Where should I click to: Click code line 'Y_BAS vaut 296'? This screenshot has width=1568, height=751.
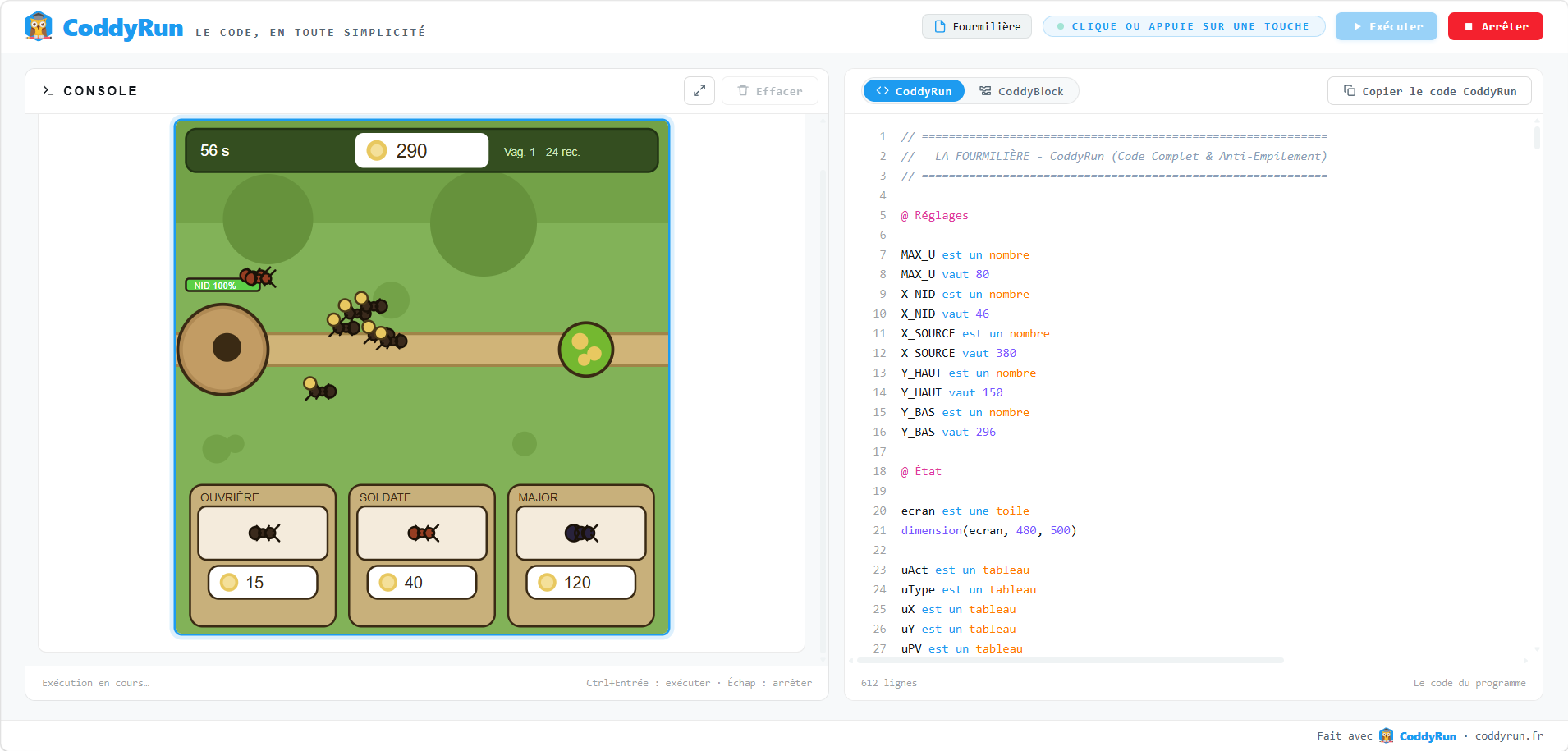coord(948,432)
